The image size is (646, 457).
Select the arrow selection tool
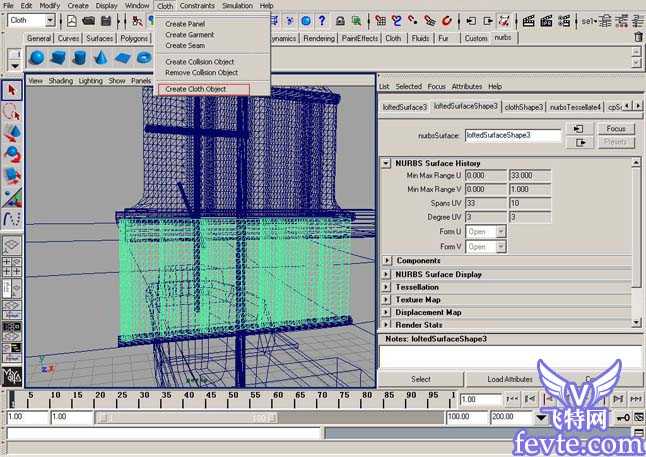pyautogui.click(x=12, y=90)
